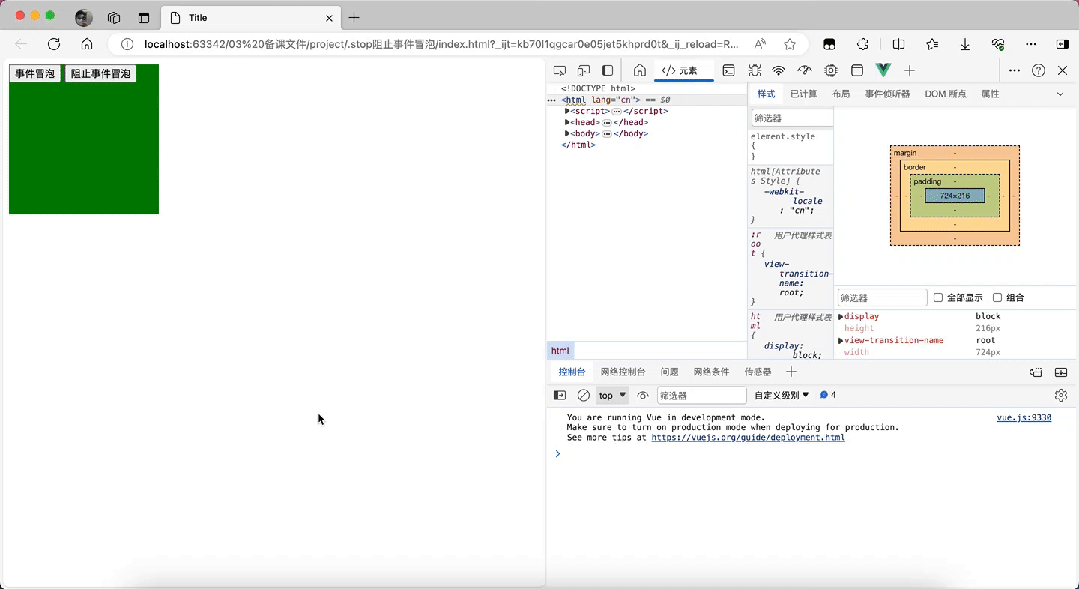Open the Network wifi icon tab
Image resolution: width=1079 pixels, height=589 pixels.
click(x=779, y=70)
